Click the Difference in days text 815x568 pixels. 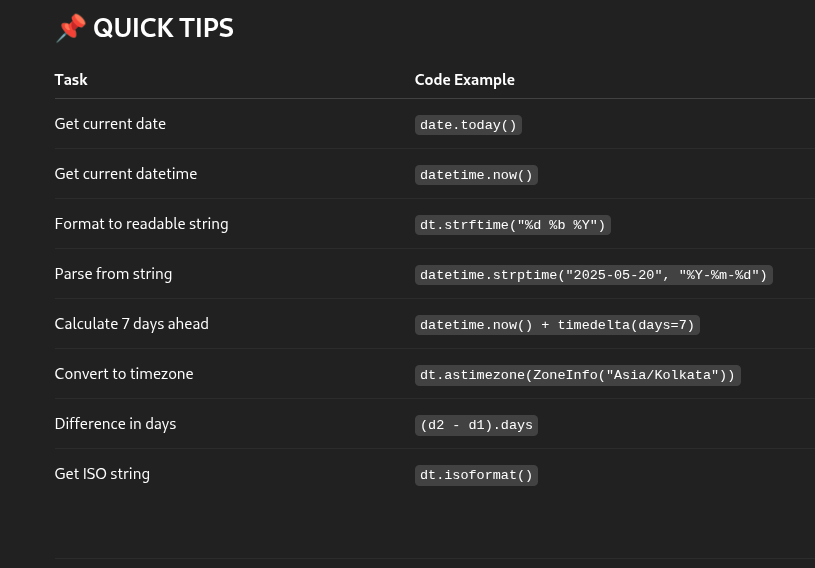click(115, 424)
